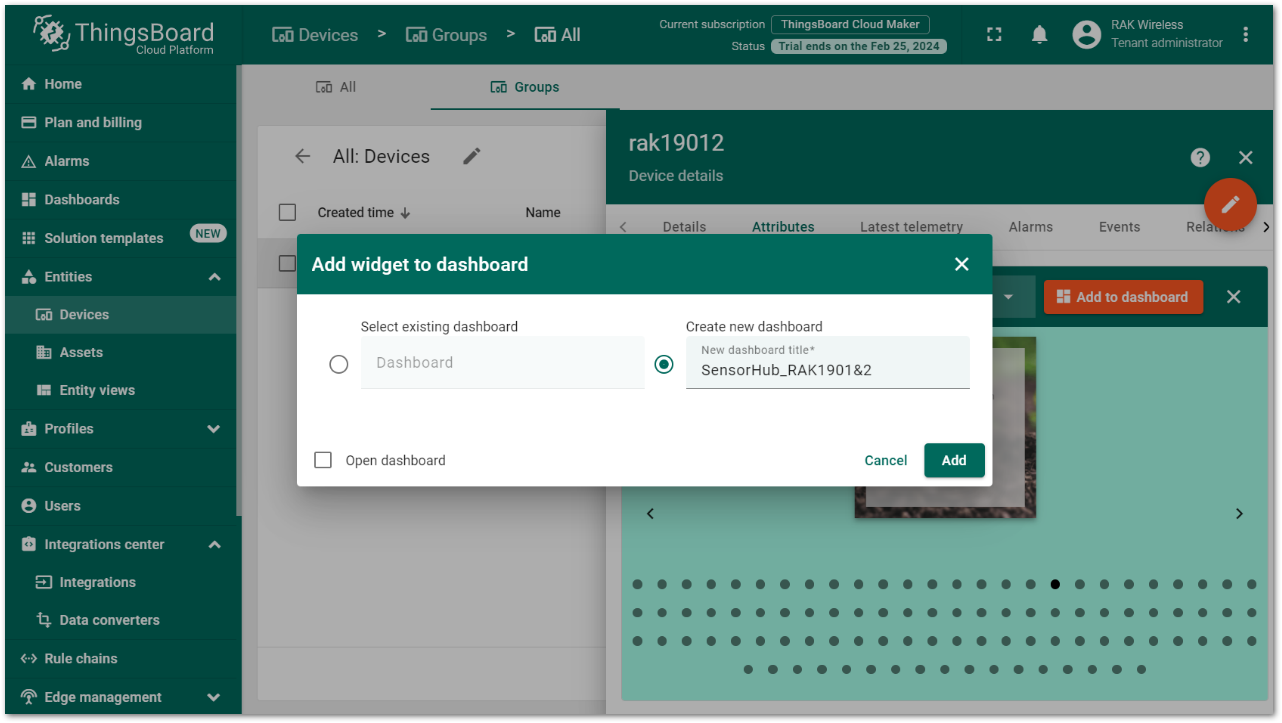Image resolution: width=1282 pixels, height=723 pixels.
Task: Click the pencil icon beside All: Devices
Action: 472,156
